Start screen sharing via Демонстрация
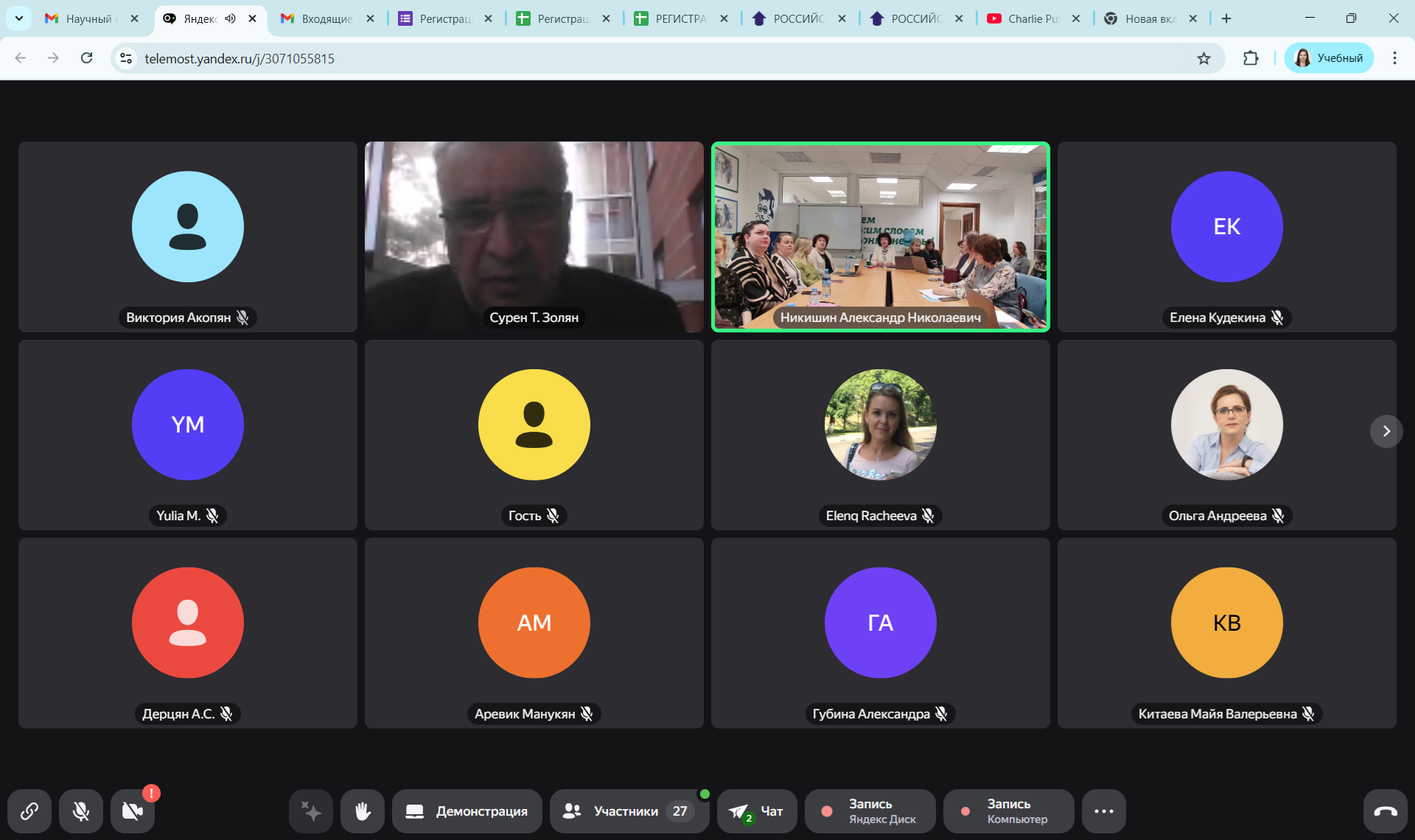Screen dimensions: 1415x840 pos(467,811)
